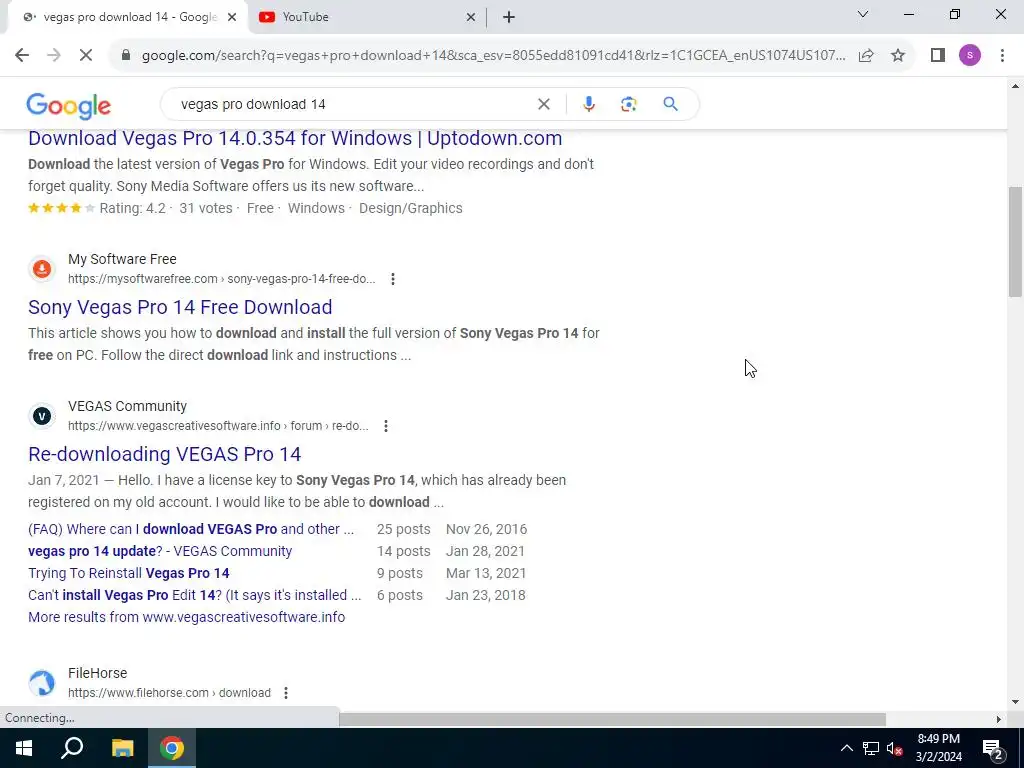Open Can't install Vegas Pro Edit 14 thread
Viewport: 1024px width, 768px height.
tap(195, 596)
